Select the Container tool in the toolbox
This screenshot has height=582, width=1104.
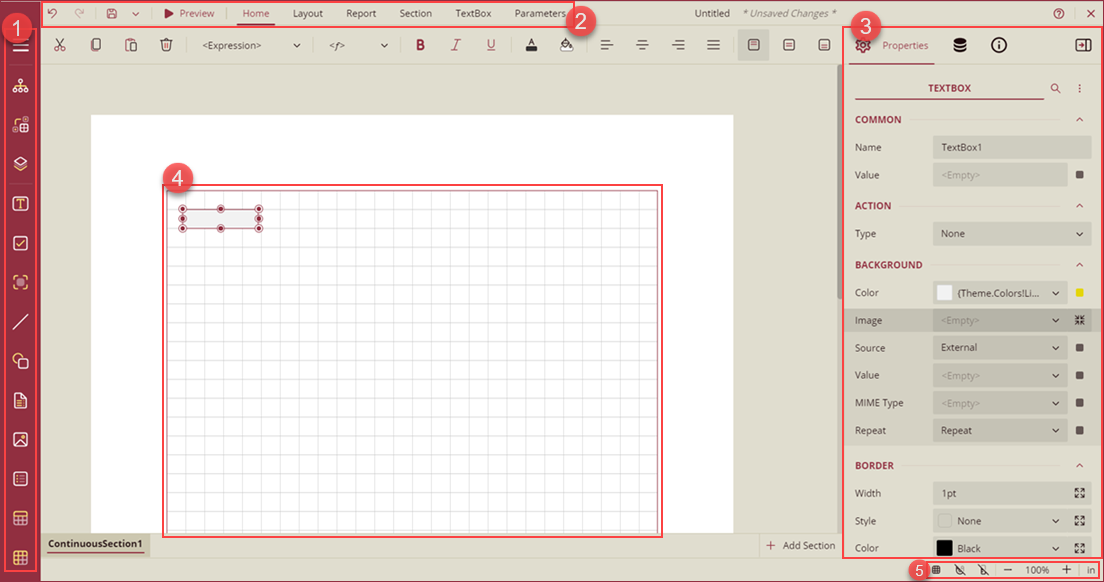tap(20, 282)
